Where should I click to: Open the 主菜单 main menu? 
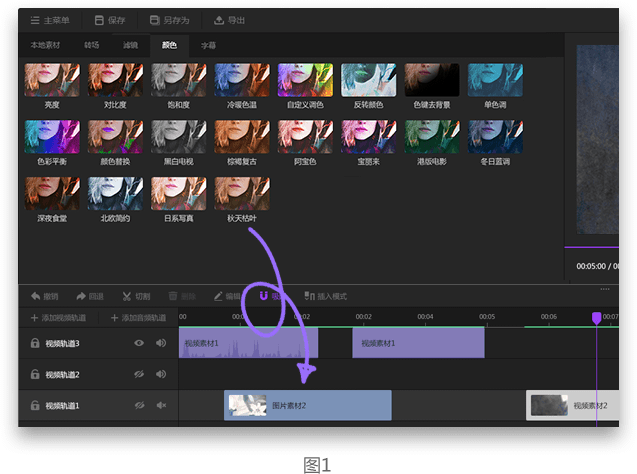pos(50,20)
